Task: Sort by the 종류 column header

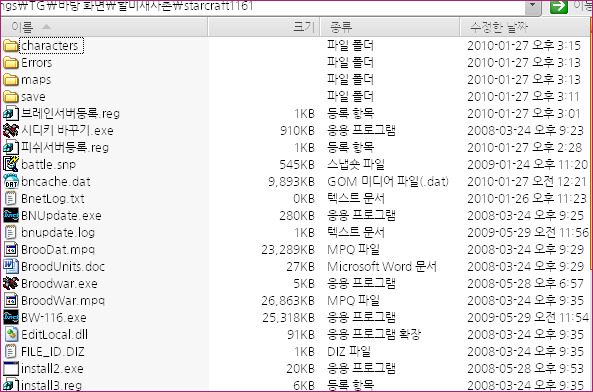Action: [390, 27]
